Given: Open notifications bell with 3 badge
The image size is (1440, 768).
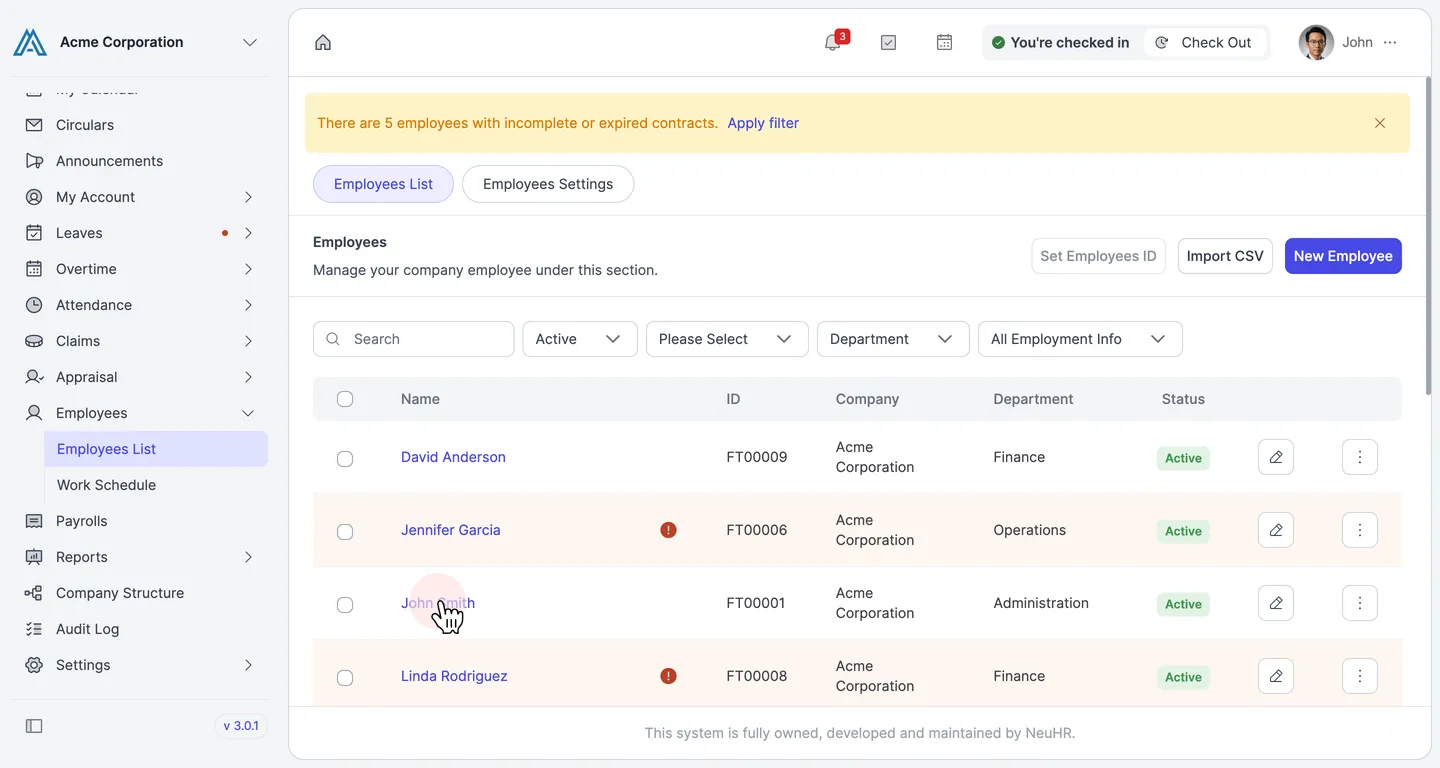Looking at the screenshot, I should [x=833, y=42].
